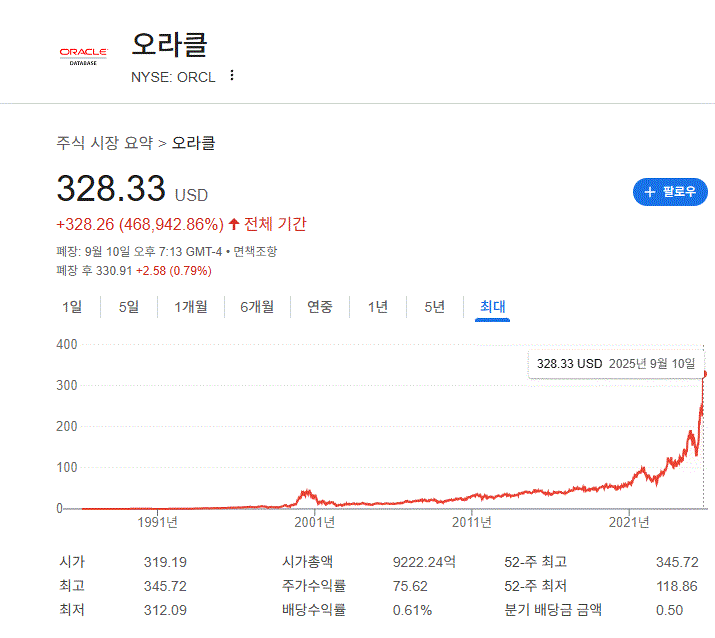Click the 면책조항 disclaimer link
Screen dimensions: 715x638
(255, 251)
